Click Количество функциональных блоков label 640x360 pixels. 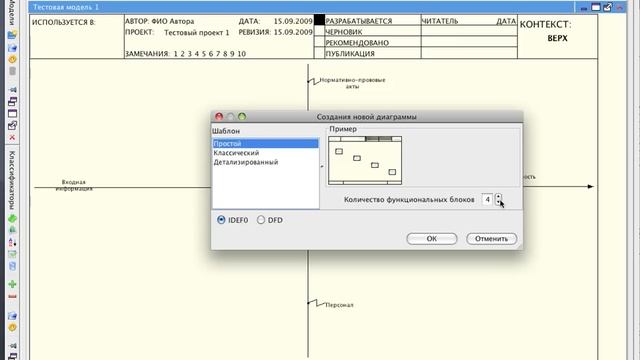(409, 200)
